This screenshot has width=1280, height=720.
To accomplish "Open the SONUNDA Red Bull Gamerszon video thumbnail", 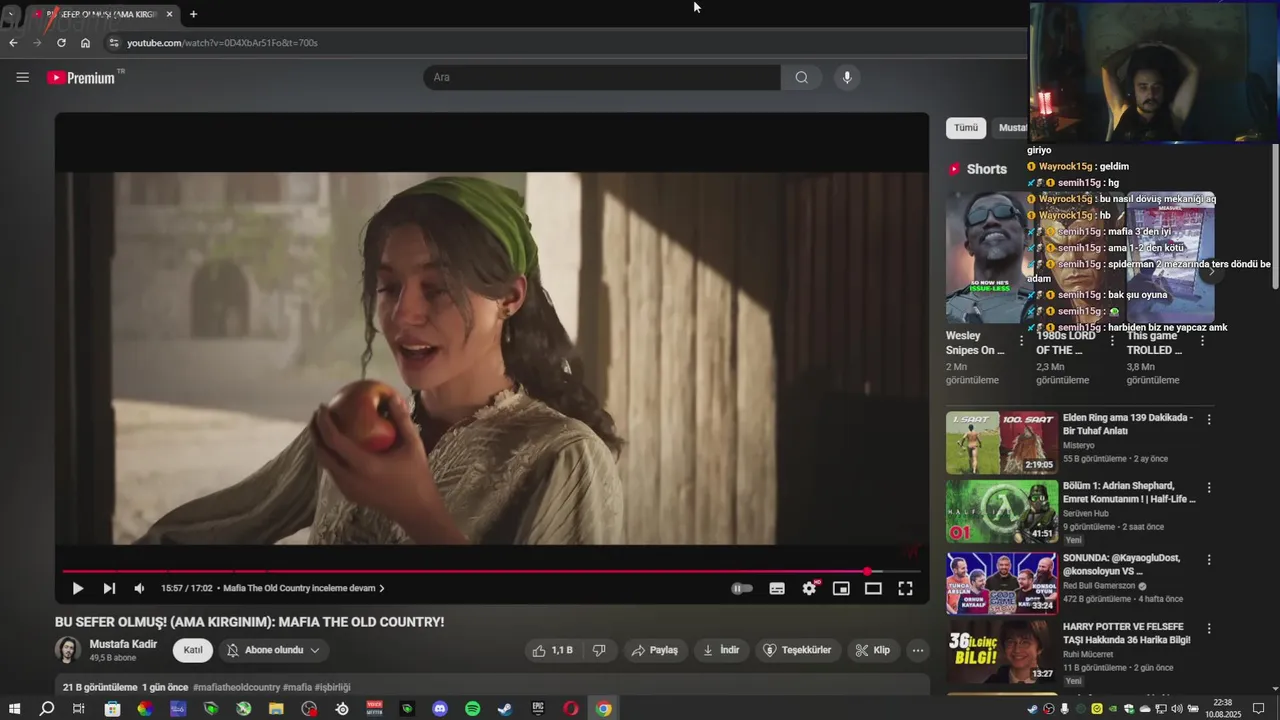I will point(1001,583).
